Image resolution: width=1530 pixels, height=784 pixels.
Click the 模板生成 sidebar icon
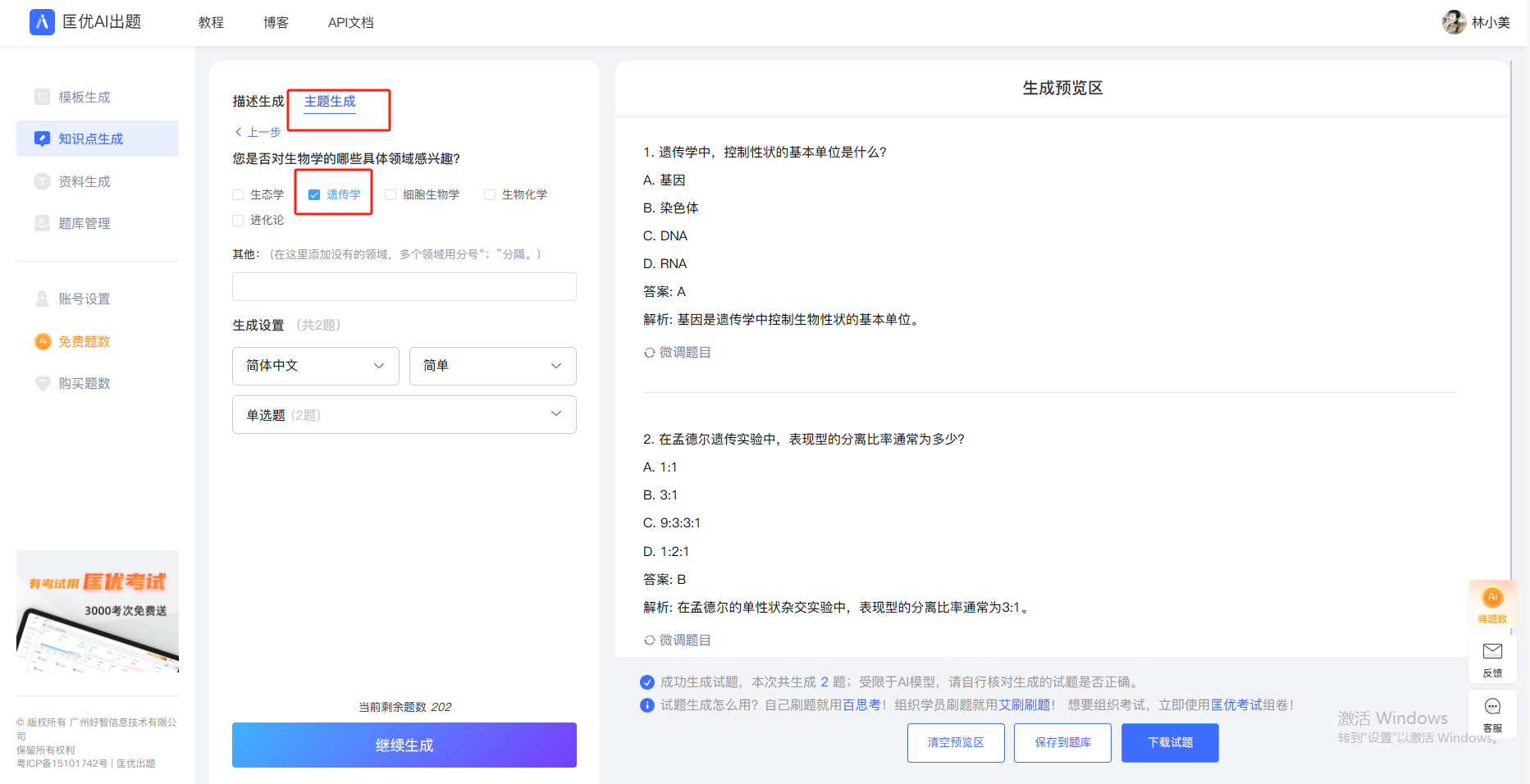click(42, 97)
